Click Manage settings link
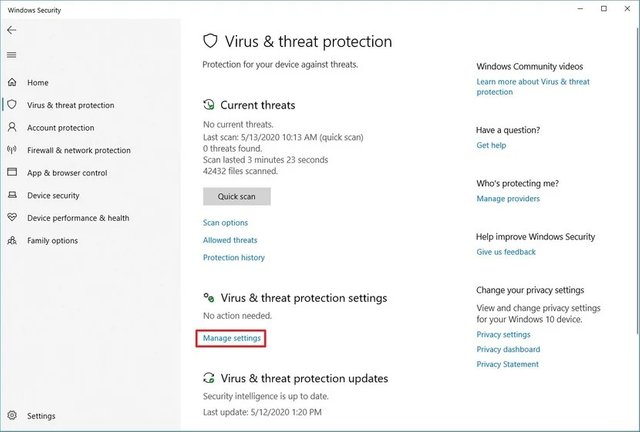The image size is (640, 432). [x=232, y=339]
